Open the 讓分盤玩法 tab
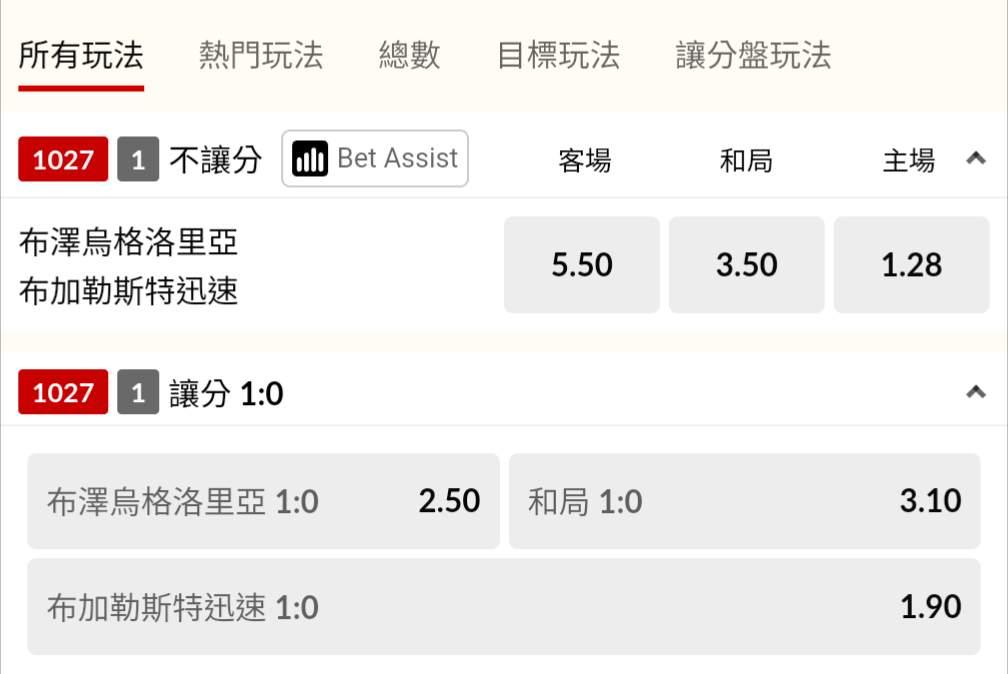This screenshot has height=674, width=1008. click(x=753, y=55)
